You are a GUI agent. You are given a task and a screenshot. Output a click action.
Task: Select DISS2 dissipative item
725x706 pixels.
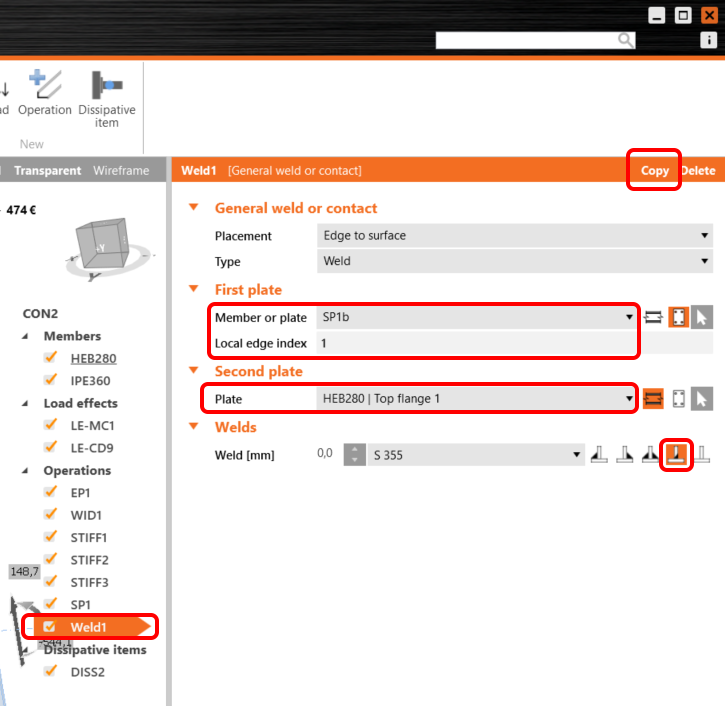pos(87,672)
